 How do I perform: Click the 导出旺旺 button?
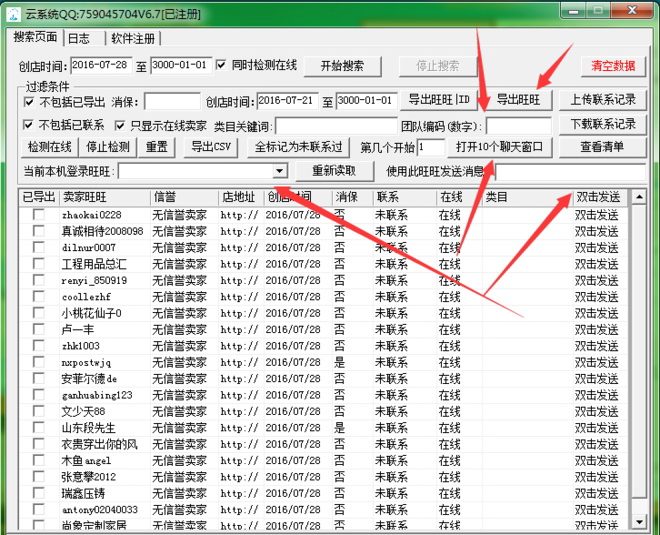(x=518, y=100)
